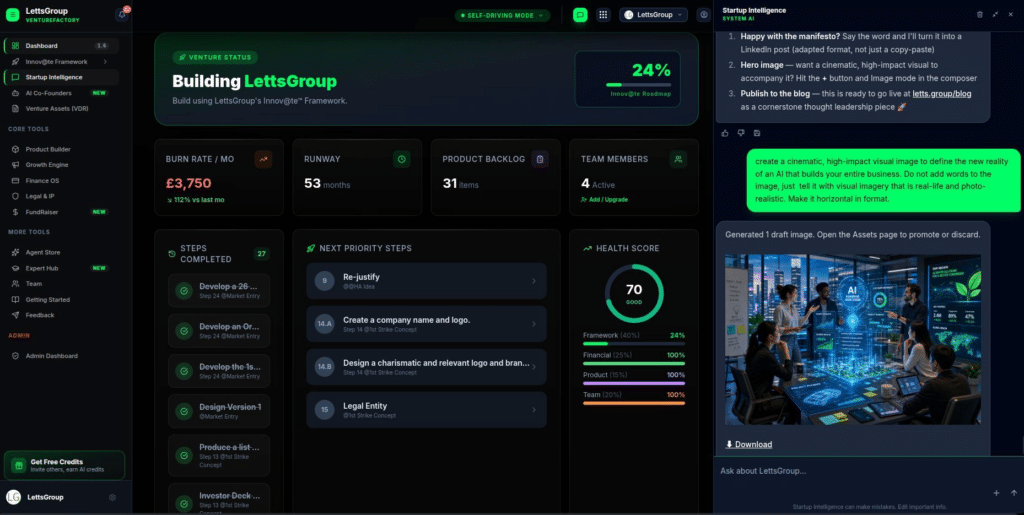Click the Framework health progress bar
Image resolution: width=1024 pixels, height=515 pixels.
pos(633,343)
